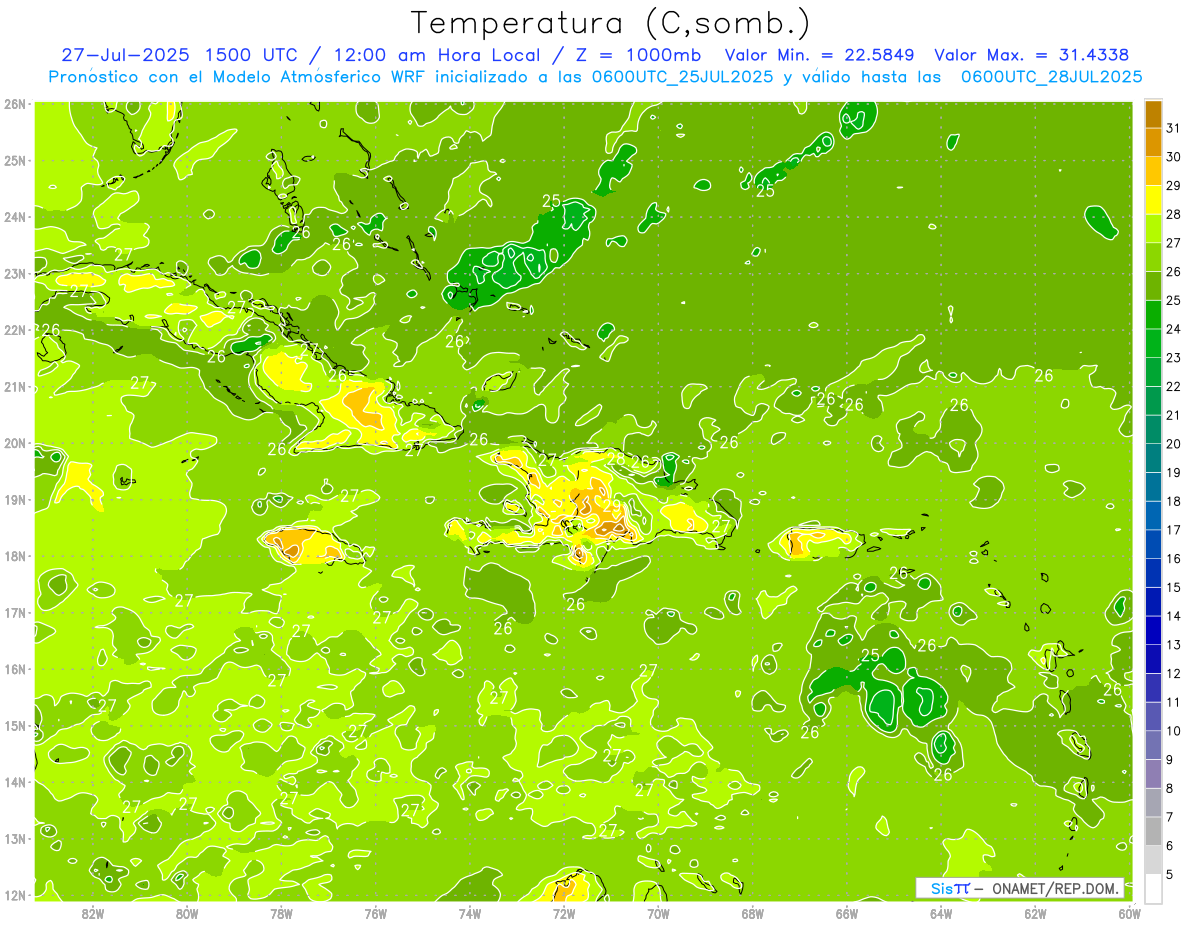Click the "68W" longitude axis label
1200x927 pixels.
(x=752, y=913)
